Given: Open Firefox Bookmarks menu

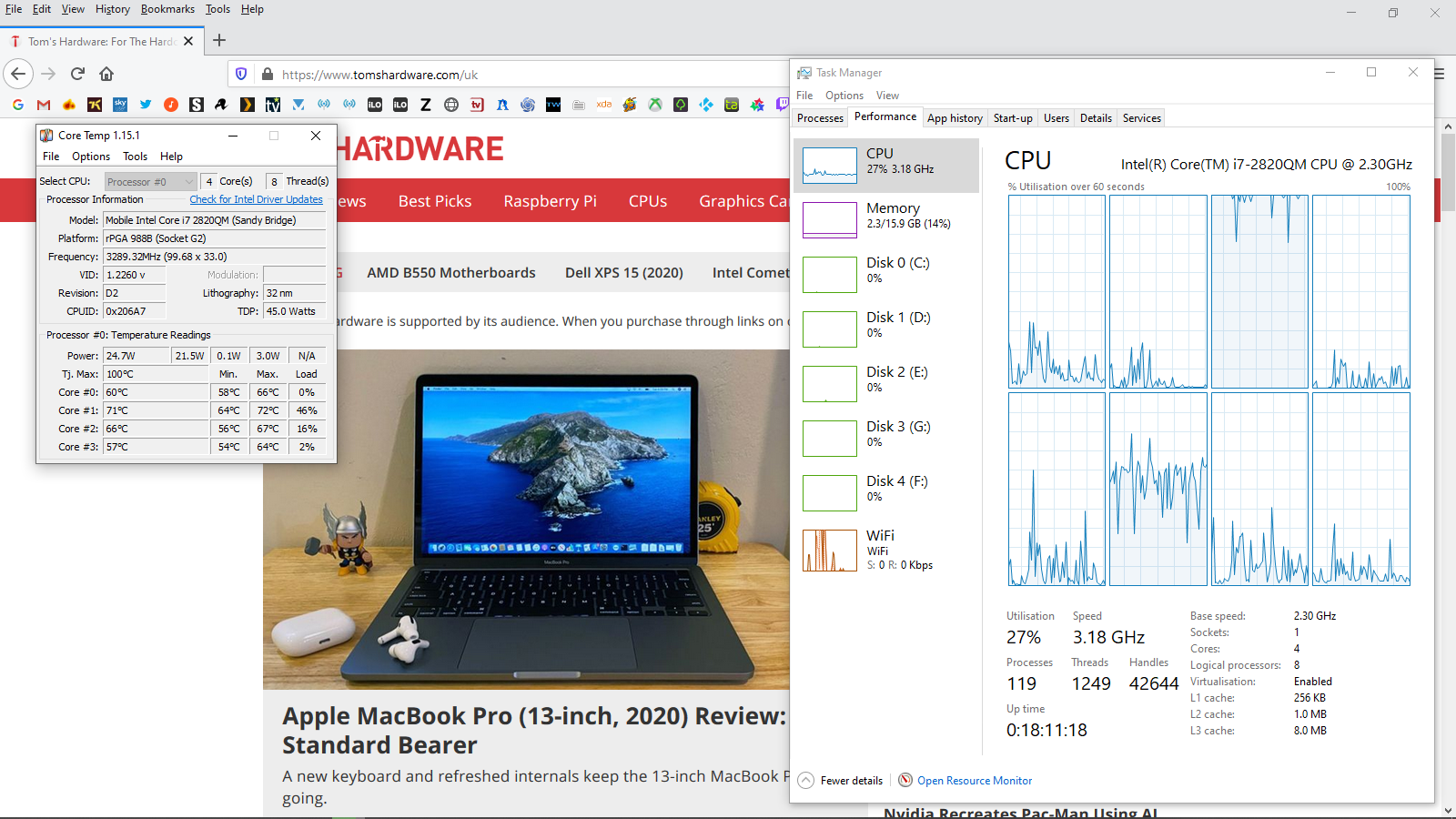Looking at the screenshot, I should (x=167, y=9).
